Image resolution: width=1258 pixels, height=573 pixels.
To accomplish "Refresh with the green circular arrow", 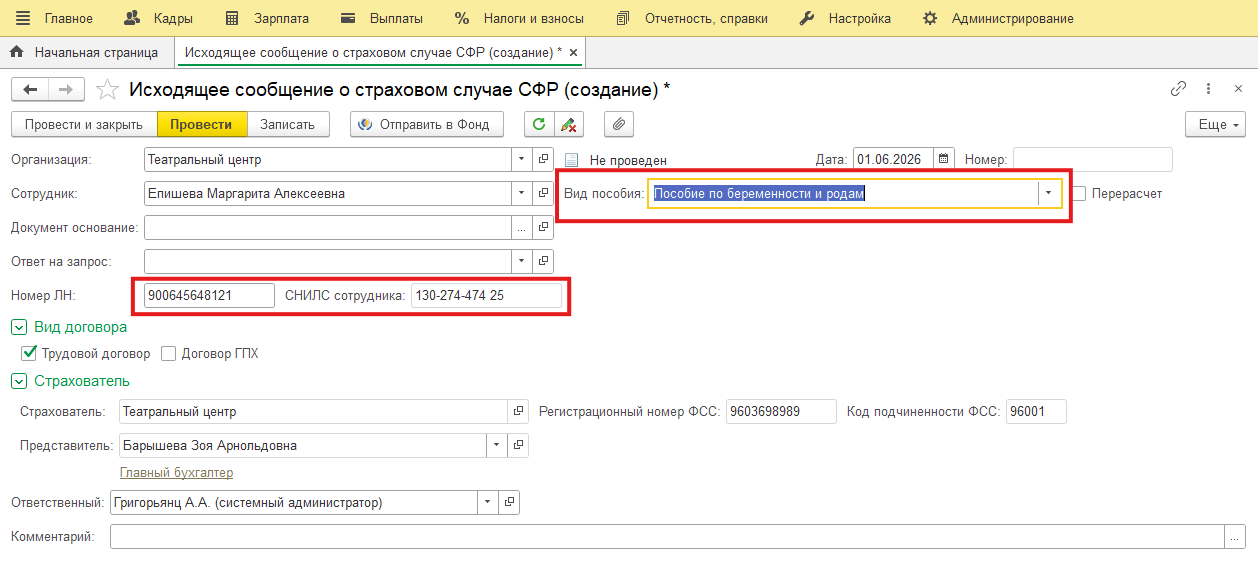I will pos(539,125).
